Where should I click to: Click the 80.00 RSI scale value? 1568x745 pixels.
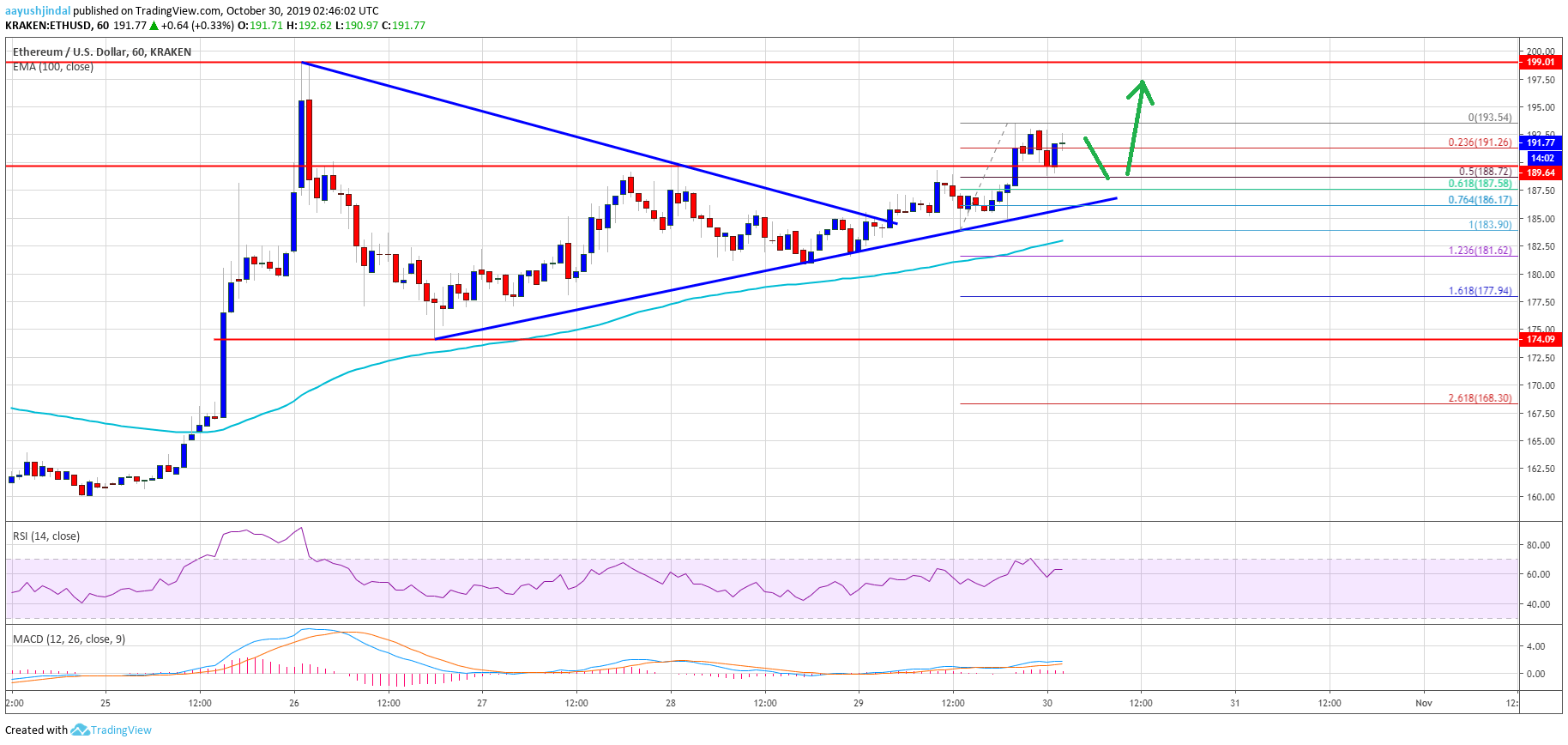coord(1538,545)
